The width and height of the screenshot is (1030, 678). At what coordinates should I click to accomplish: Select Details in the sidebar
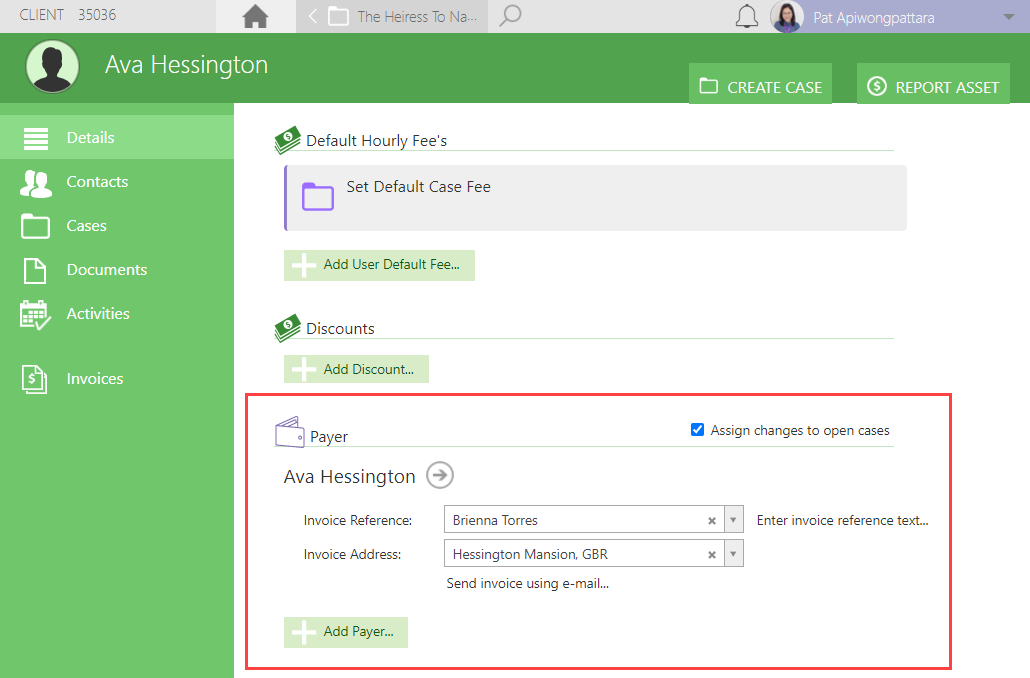[x=117, y=137]
